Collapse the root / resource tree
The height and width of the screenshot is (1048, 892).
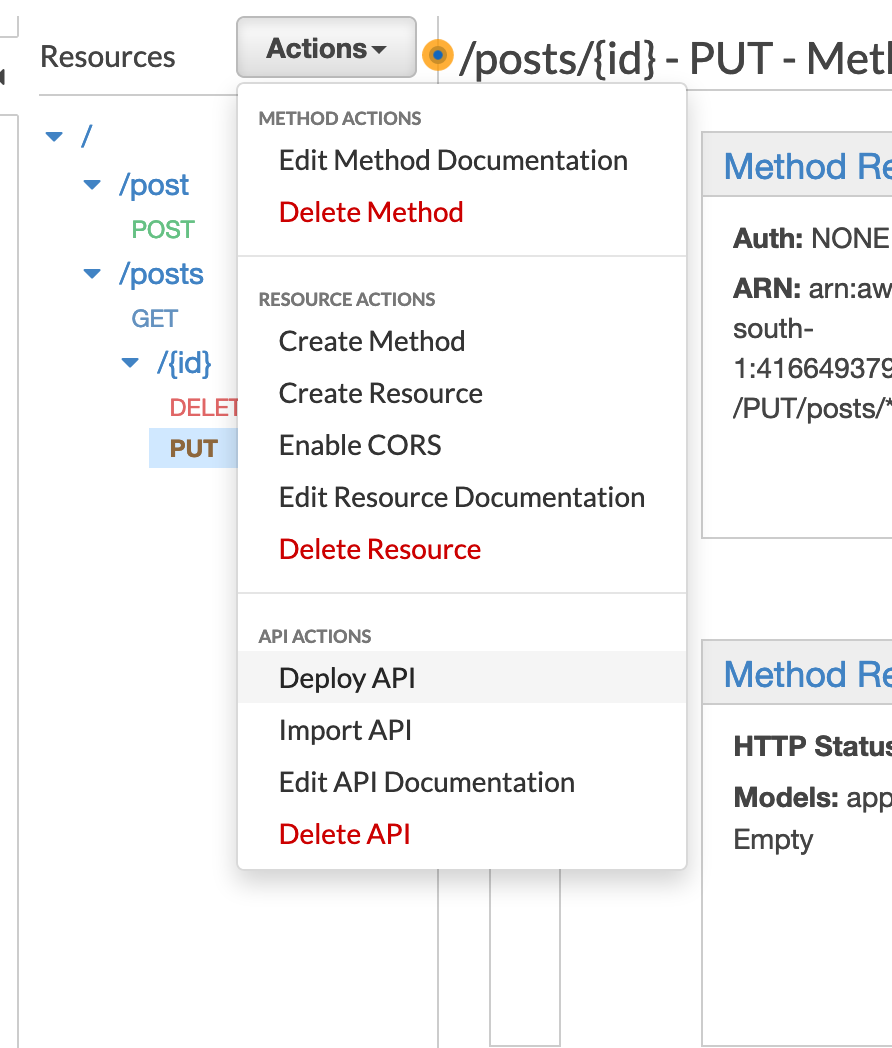click(x=54, y=137)
